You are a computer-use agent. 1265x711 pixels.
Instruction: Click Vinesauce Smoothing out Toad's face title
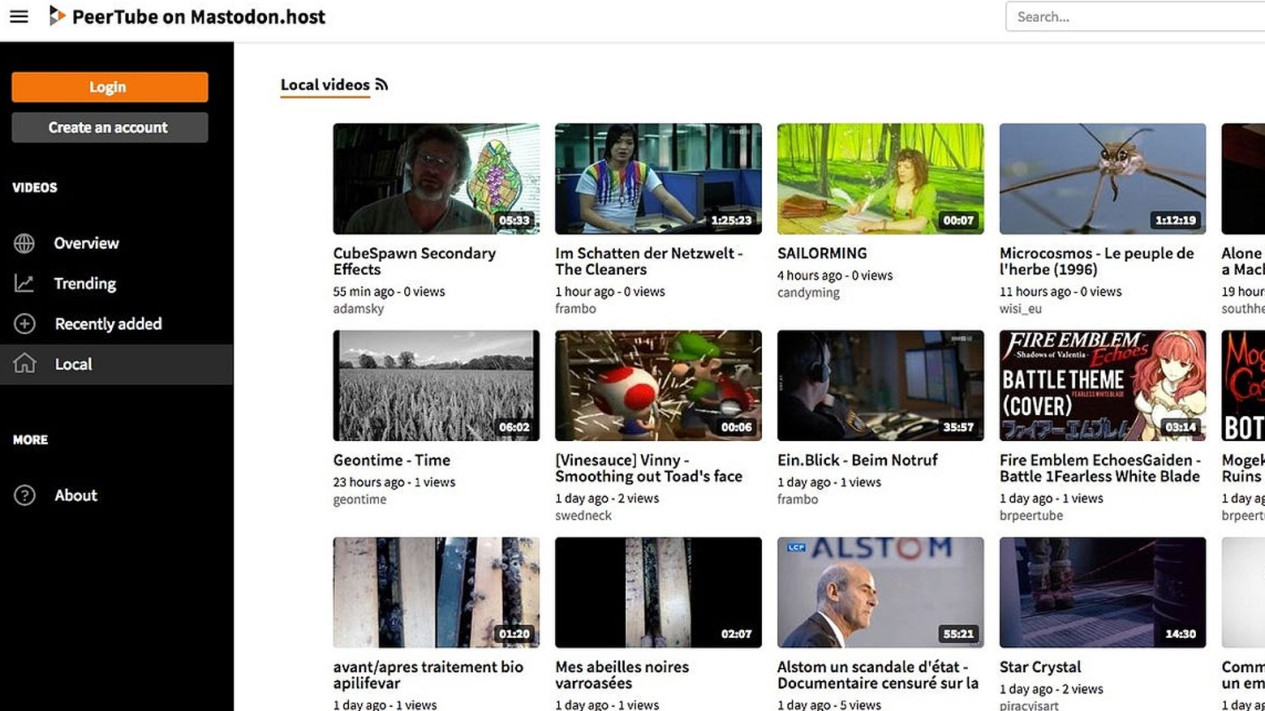649,468
